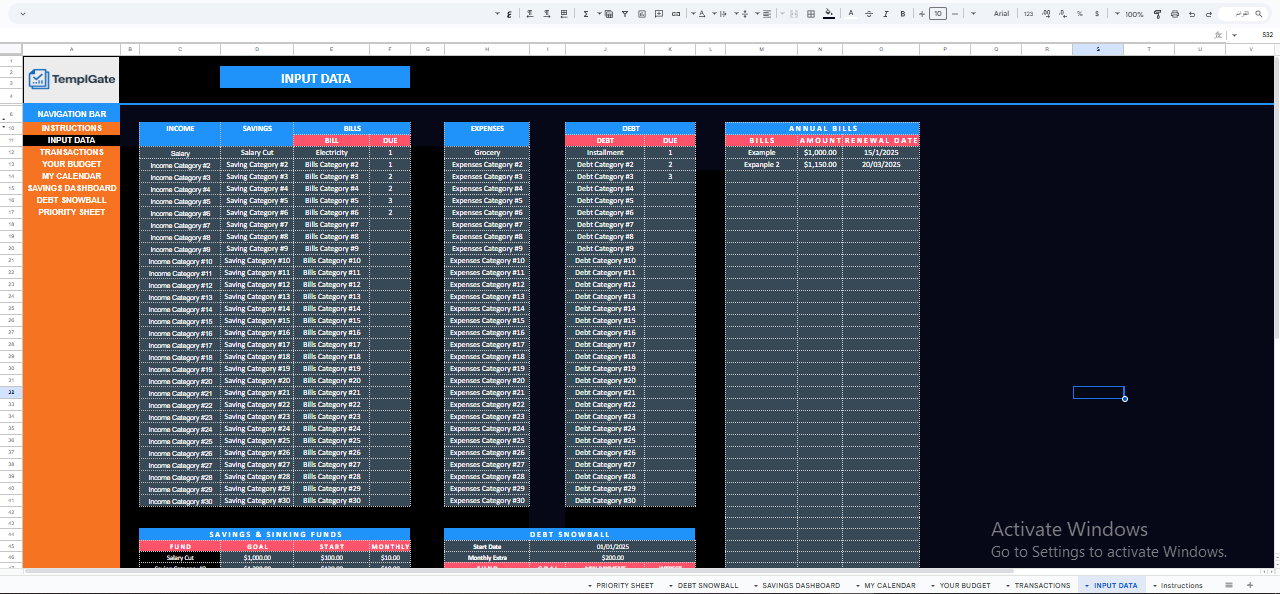Select the text rotation icon
Image resolution: width=1280 pixels, height=594 pixels.
coord(702,14)
